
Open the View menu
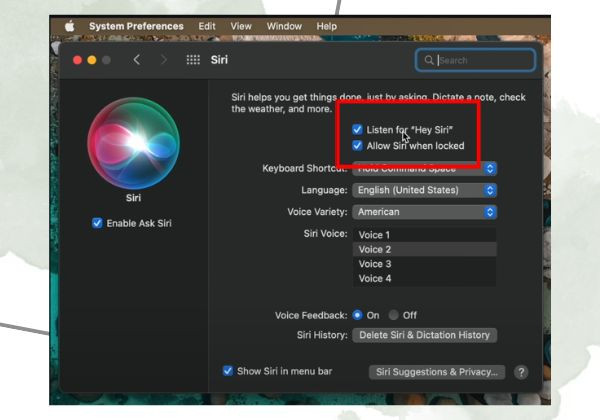(241, 26)
